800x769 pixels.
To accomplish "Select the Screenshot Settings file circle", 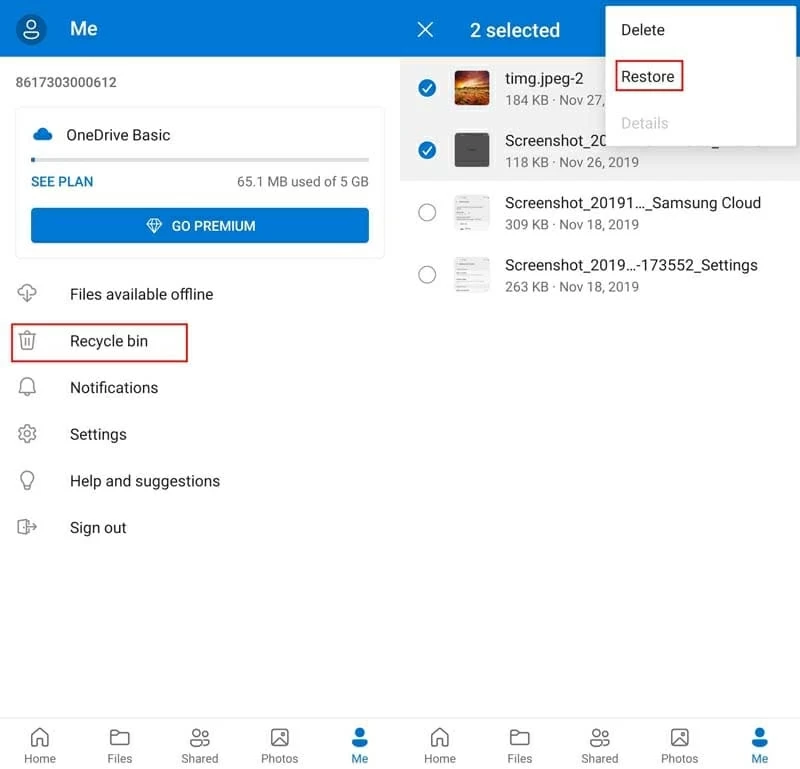I will pos(427,275).
